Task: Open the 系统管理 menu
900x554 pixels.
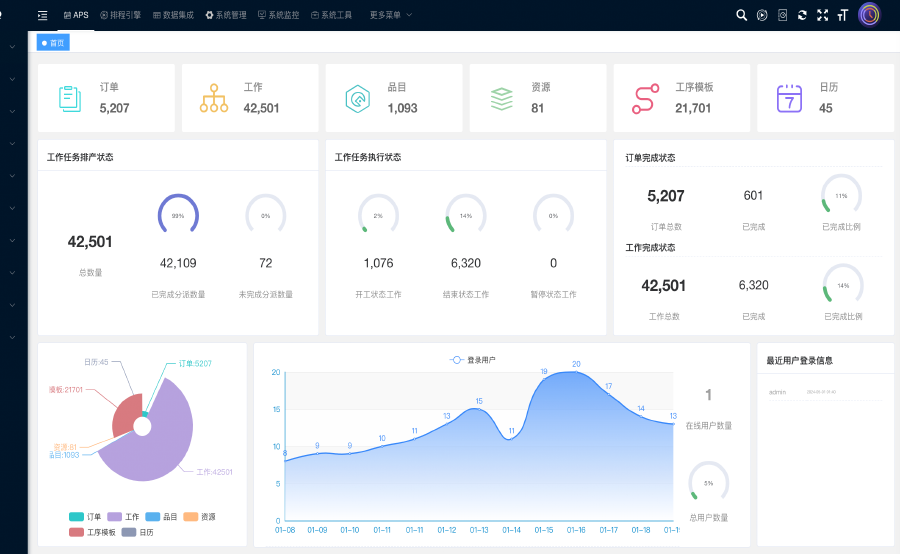Action: pos(226,15)
